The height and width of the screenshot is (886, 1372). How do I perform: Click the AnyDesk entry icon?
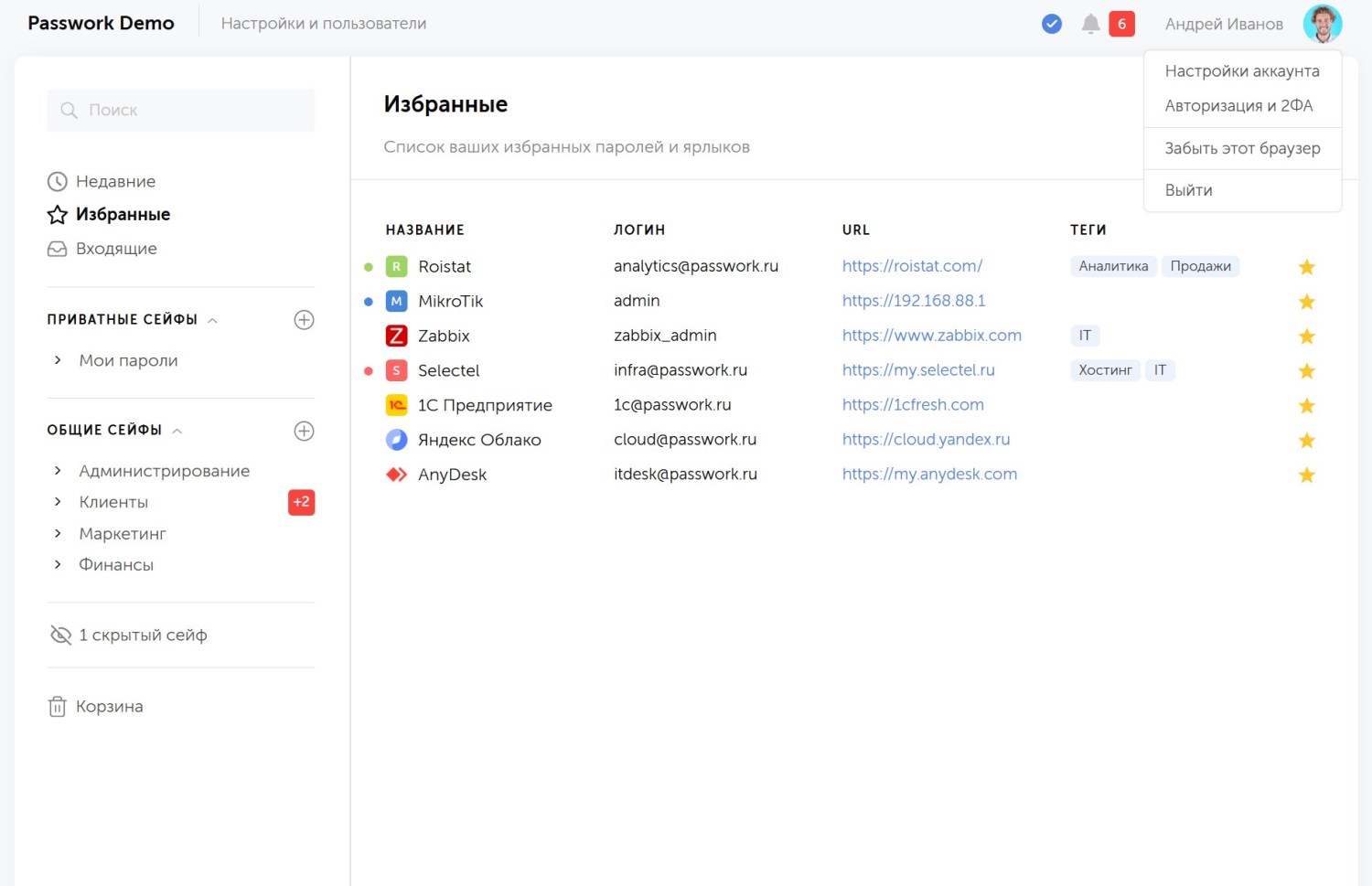point(396,475)
